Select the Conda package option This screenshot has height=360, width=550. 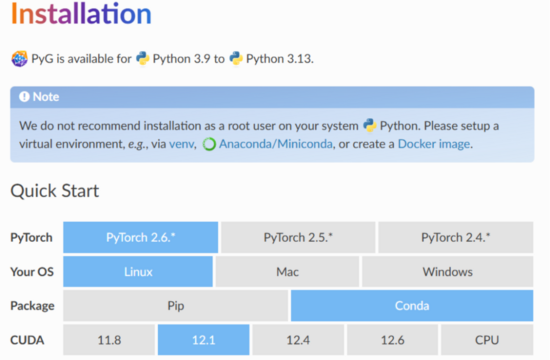412,306
